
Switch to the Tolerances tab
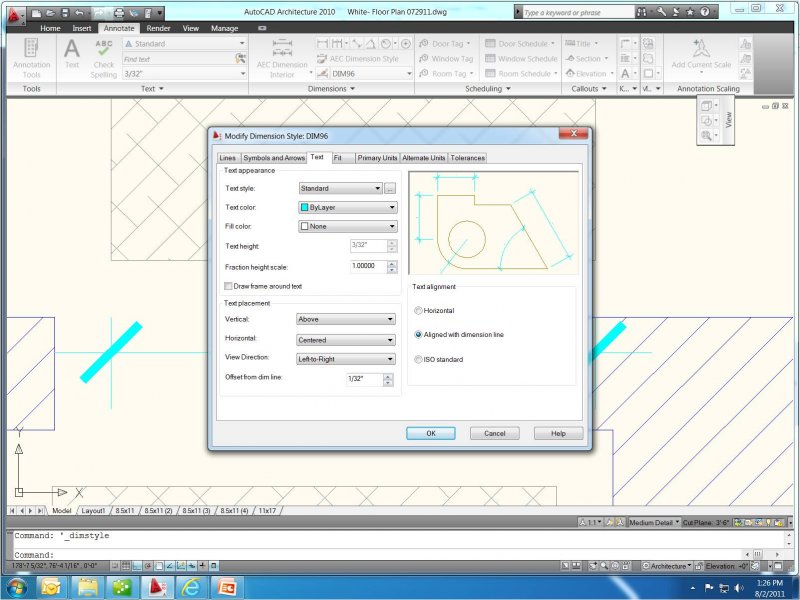click(x=467, y=158)
